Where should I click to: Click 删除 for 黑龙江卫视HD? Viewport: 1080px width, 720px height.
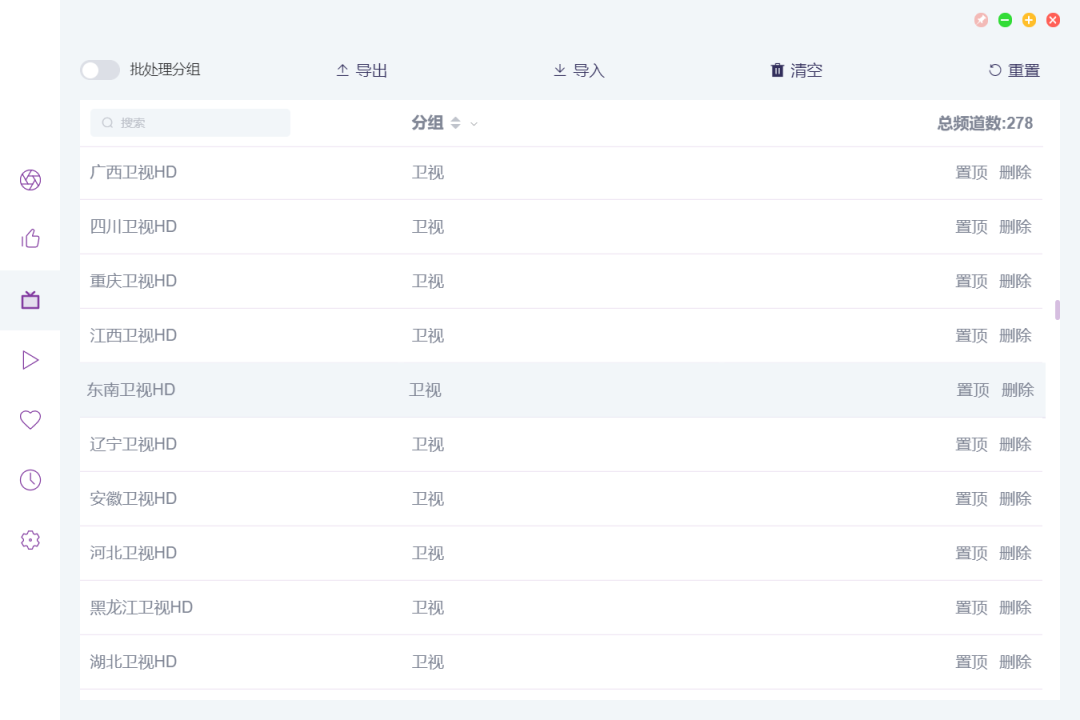[x=1015, y=608]
